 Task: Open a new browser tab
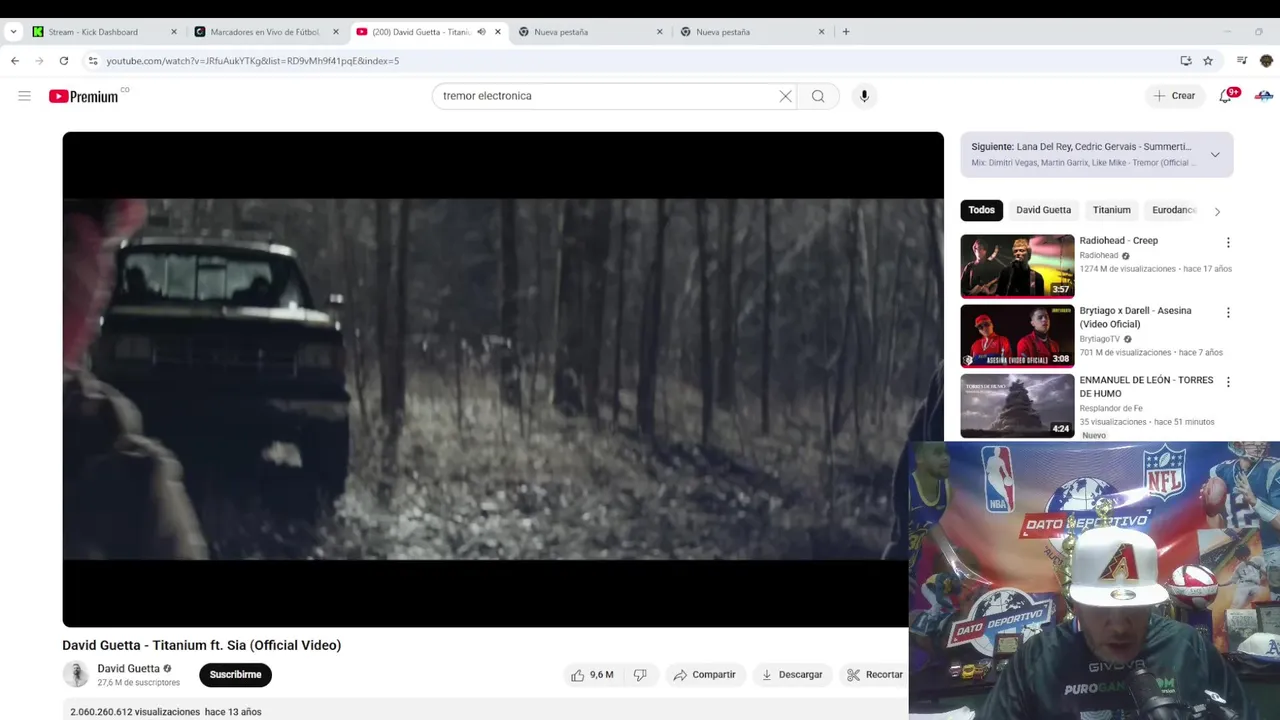[x=846, y=32]
